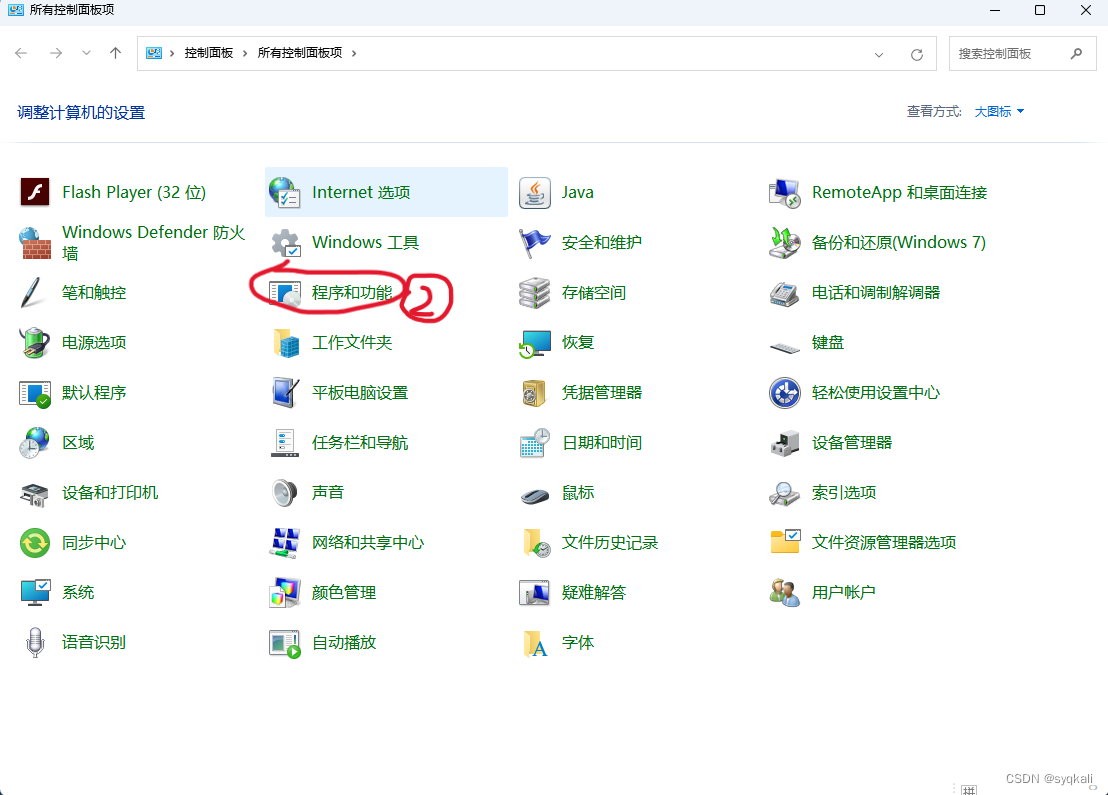Open 程序和功能 icon
The width and height of the screenshot is (1108, 795).
click(x=285, y=293)
